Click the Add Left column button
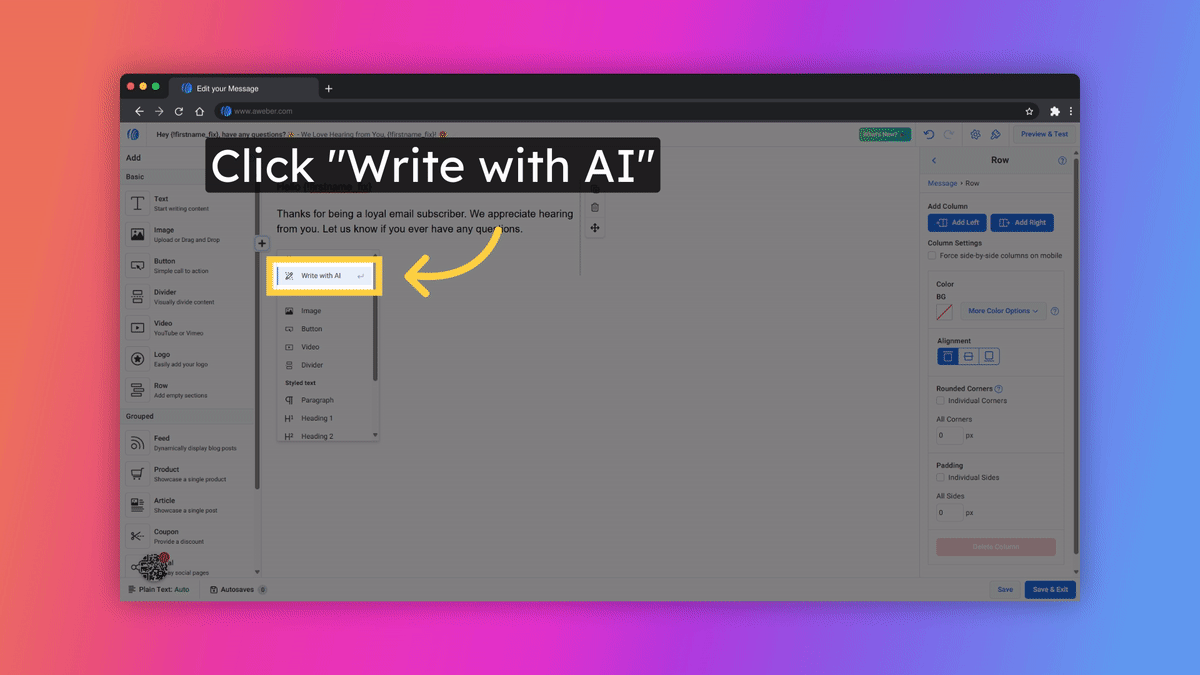Image resolution: width=1200 pixels, height=675 pixels. coord(956,223)
